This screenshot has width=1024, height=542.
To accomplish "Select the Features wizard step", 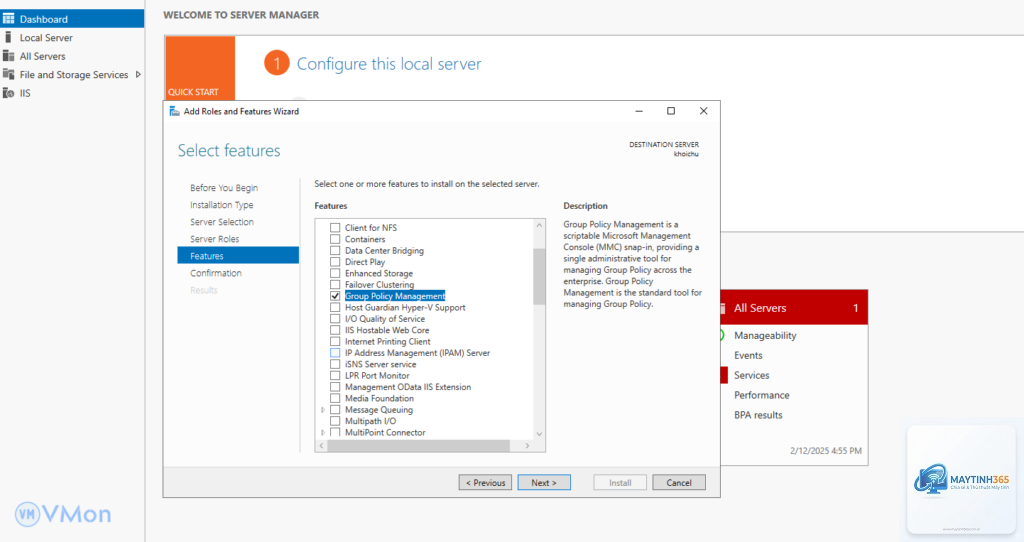I will [x=238, y=256].
